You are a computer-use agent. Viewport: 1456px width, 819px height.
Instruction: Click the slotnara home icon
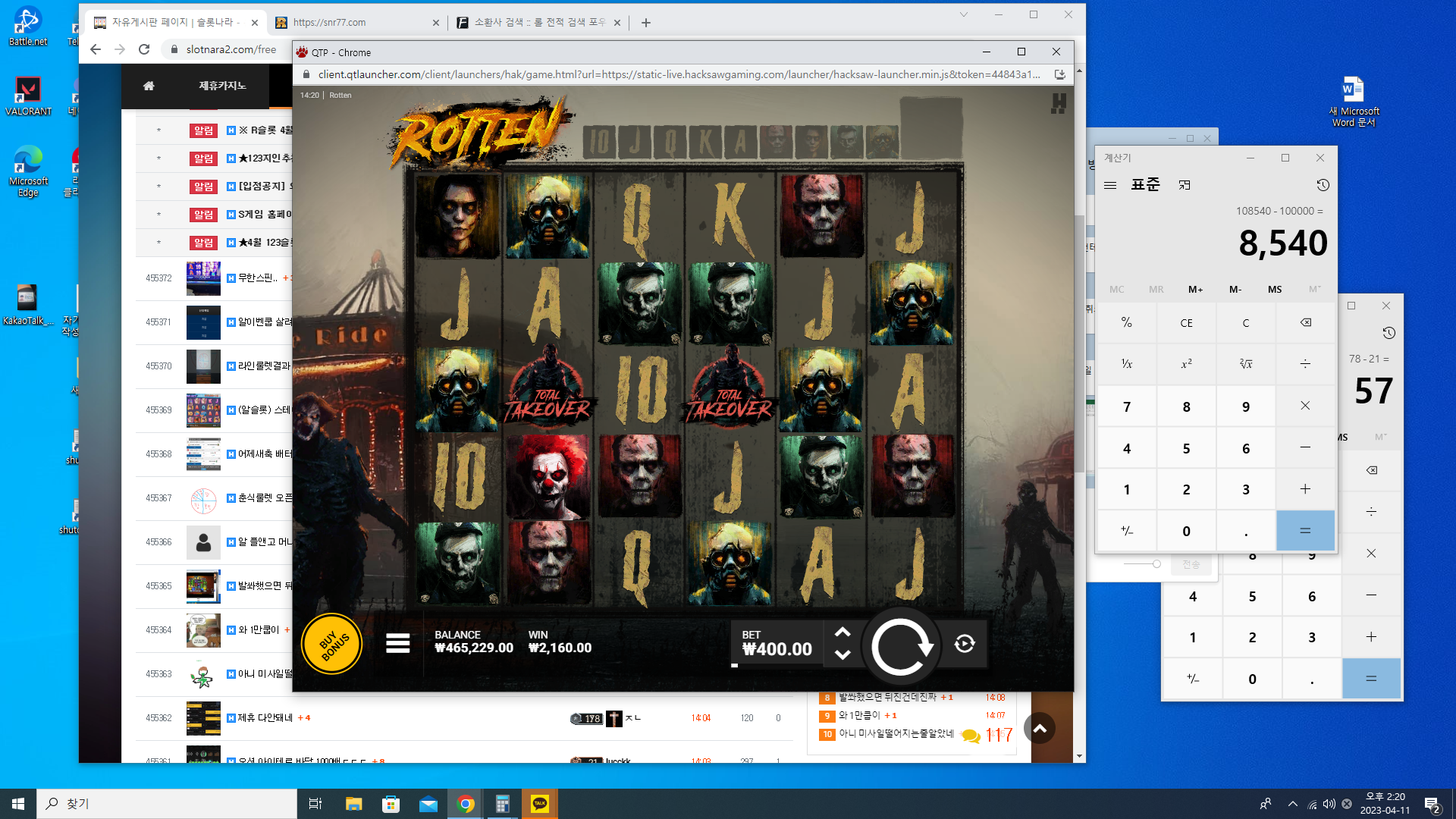click(149, 86)
